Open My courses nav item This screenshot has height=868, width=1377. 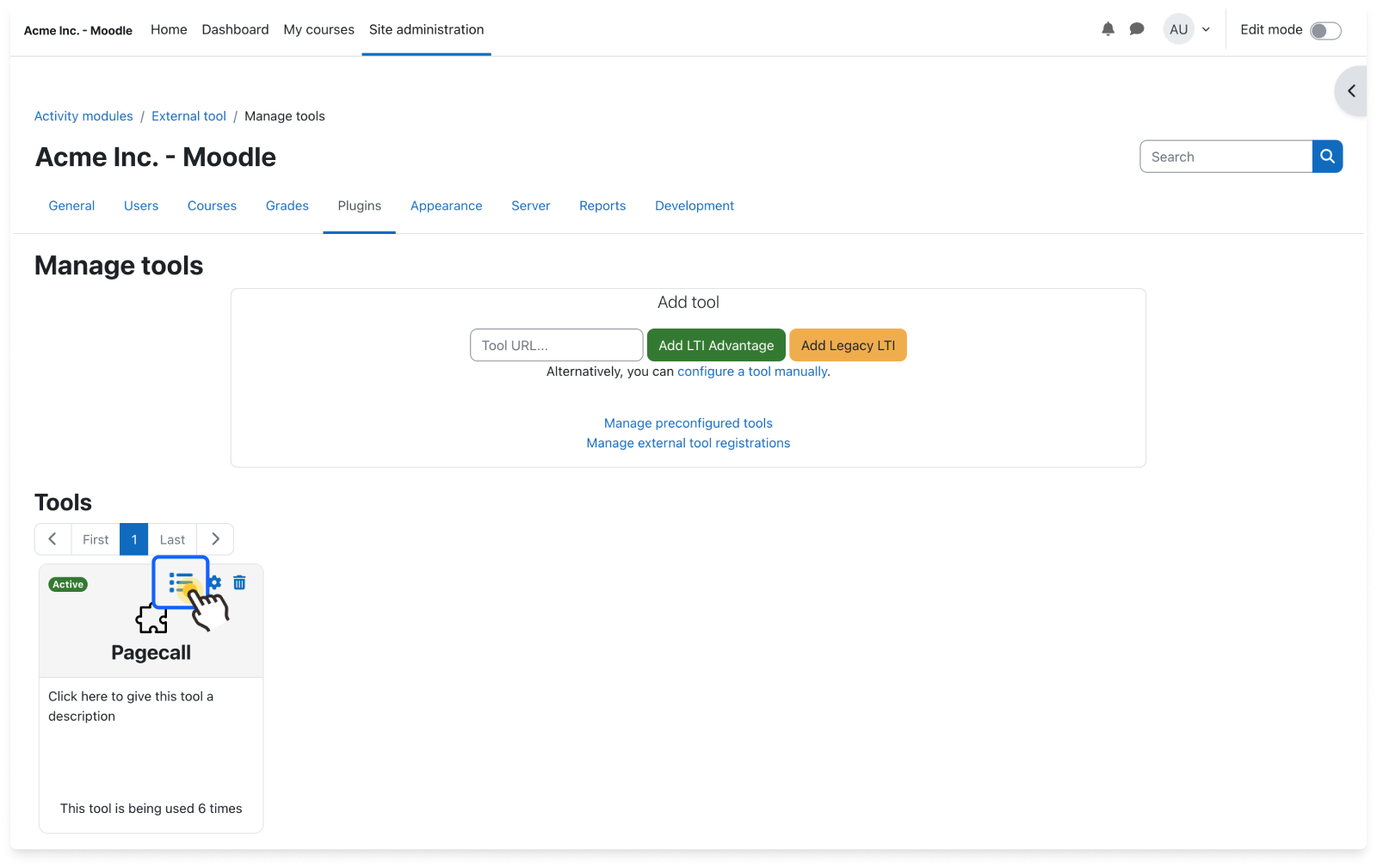coord(318,29)
